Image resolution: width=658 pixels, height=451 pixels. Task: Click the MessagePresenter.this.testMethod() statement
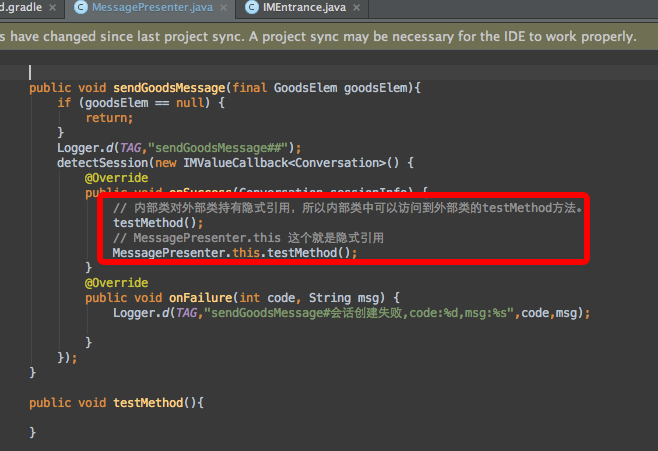pyautogui.click(x=234, y=253)
